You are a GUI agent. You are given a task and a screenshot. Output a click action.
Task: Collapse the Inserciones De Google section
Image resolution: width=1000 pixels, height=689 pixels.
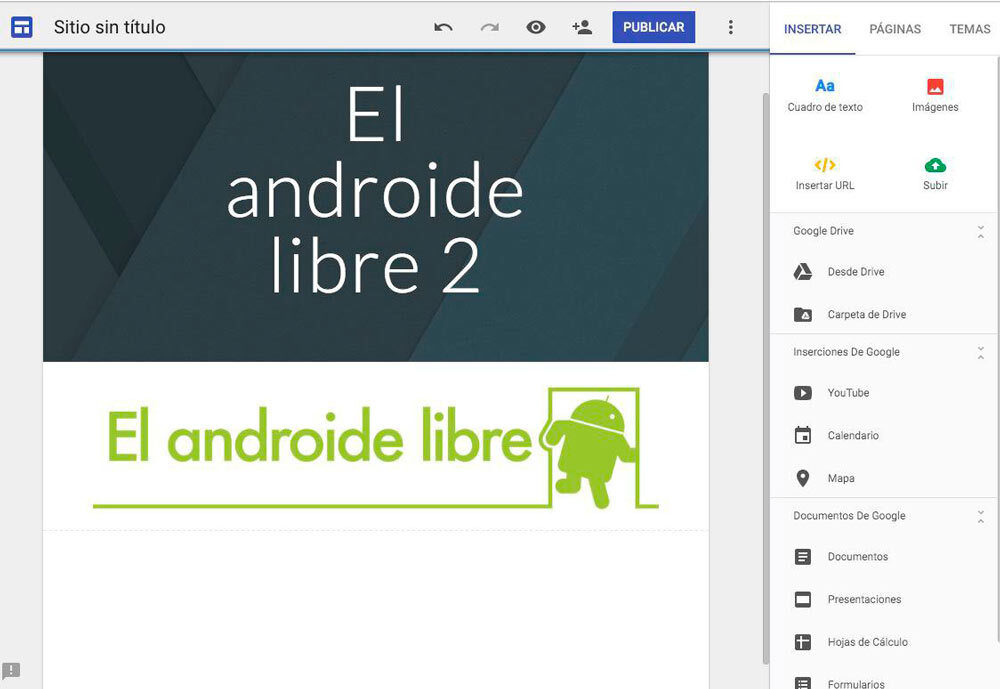[981, 352]
